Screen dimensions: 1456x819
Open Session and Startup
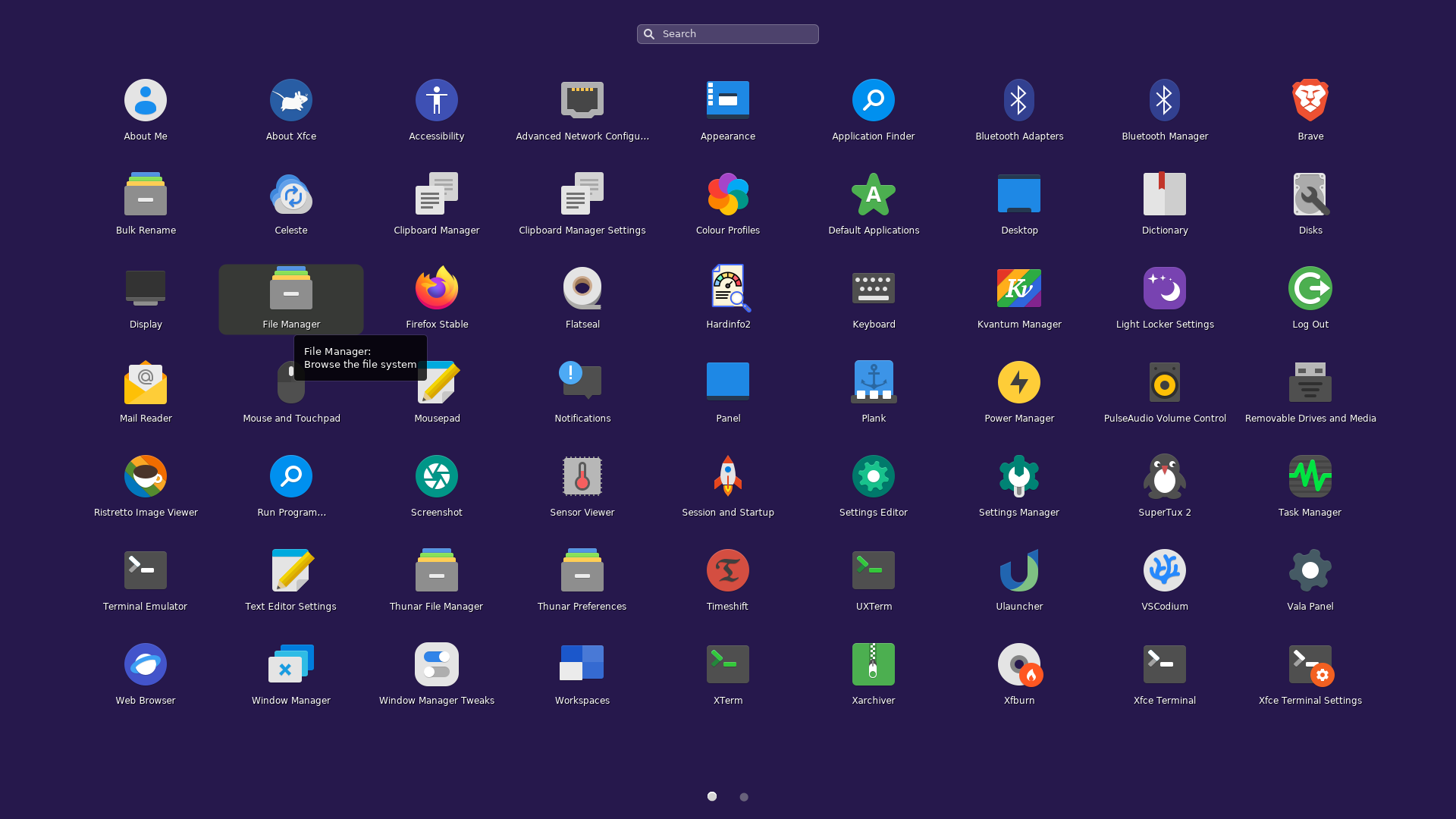pos(728,487)
